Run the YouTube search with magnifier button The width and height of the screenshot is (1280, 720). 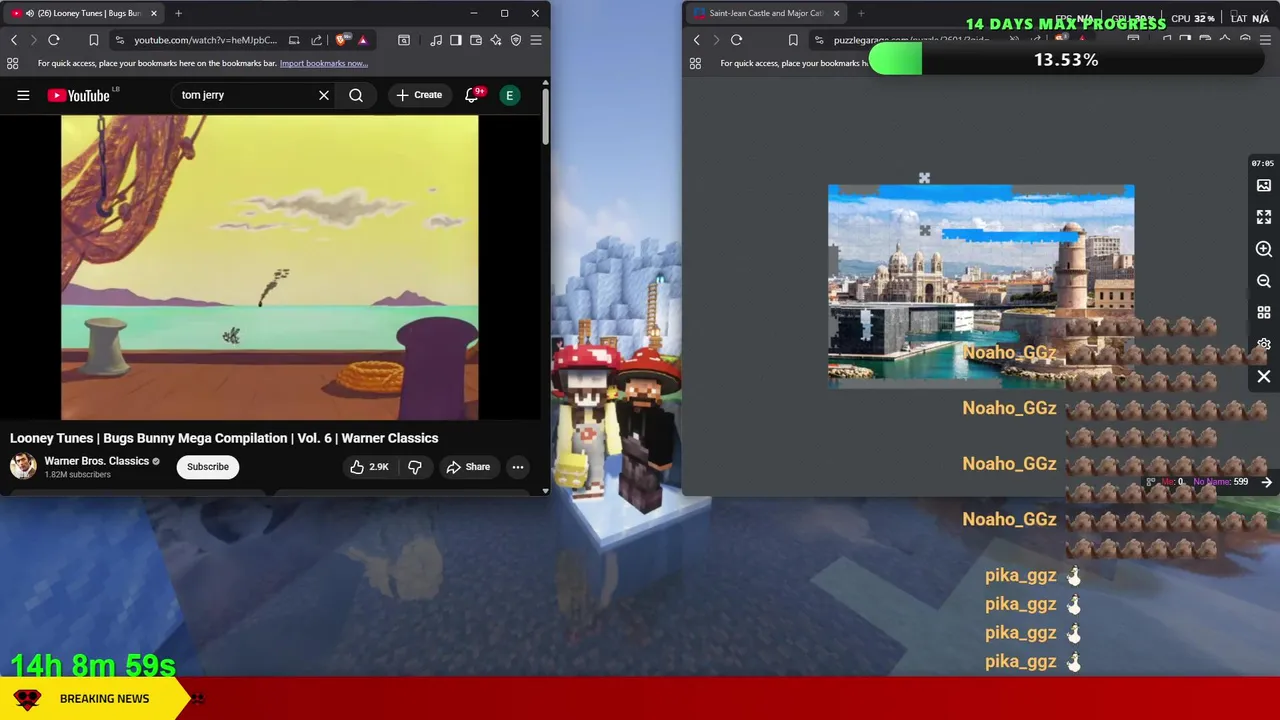coord(356,95)
